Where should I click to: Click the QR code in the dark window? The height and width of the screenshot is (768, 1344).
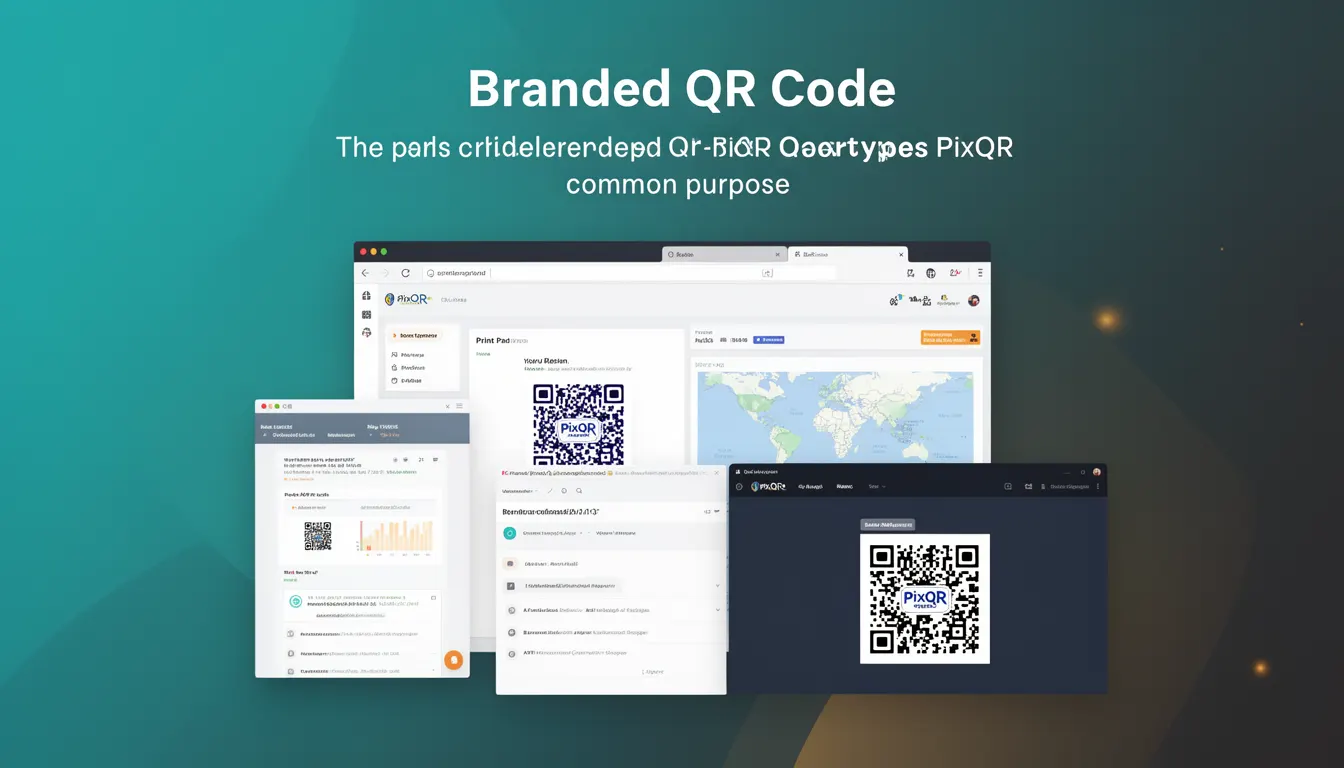click(x=925, y=599)
